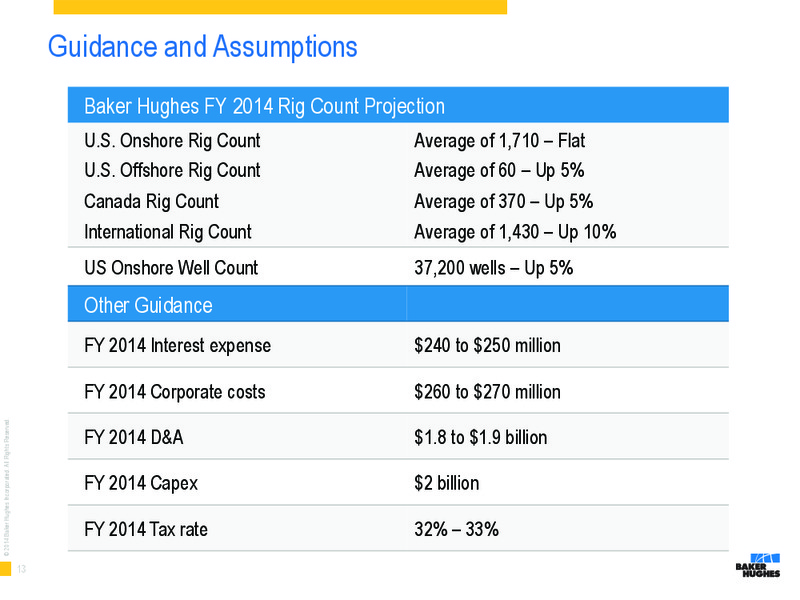
Task: Click 'Average of 60 – Up 5%' value
Action: click(x=499, y=170)
